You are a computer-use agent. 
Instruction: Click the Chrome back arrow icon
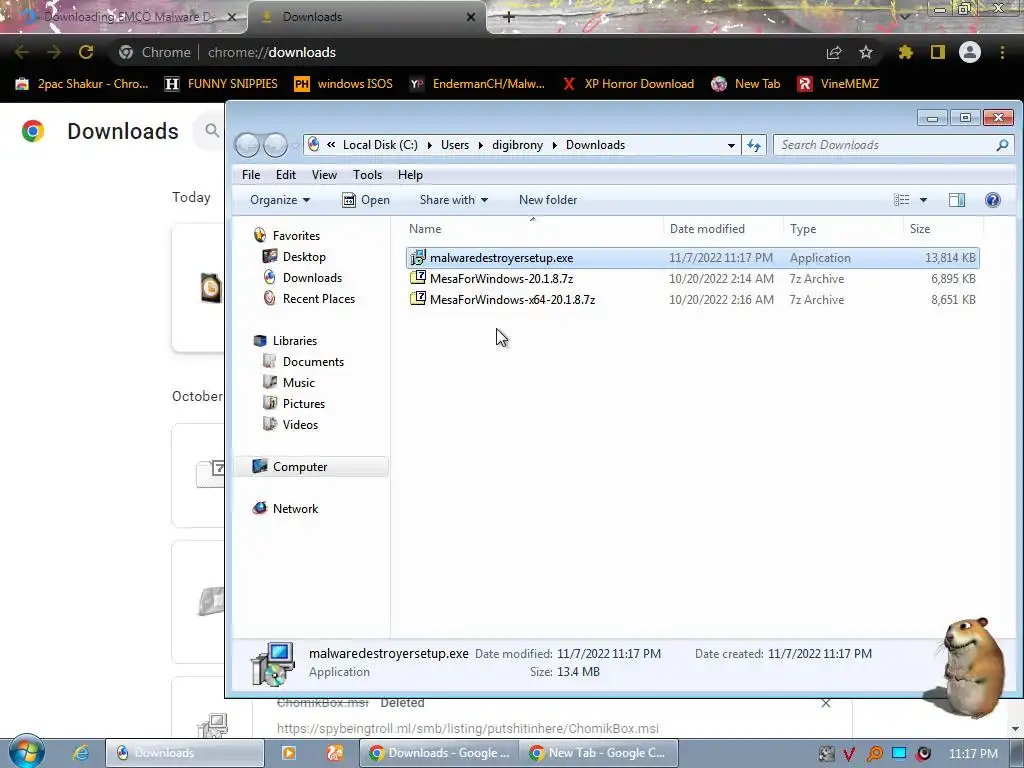pos(22,52)
